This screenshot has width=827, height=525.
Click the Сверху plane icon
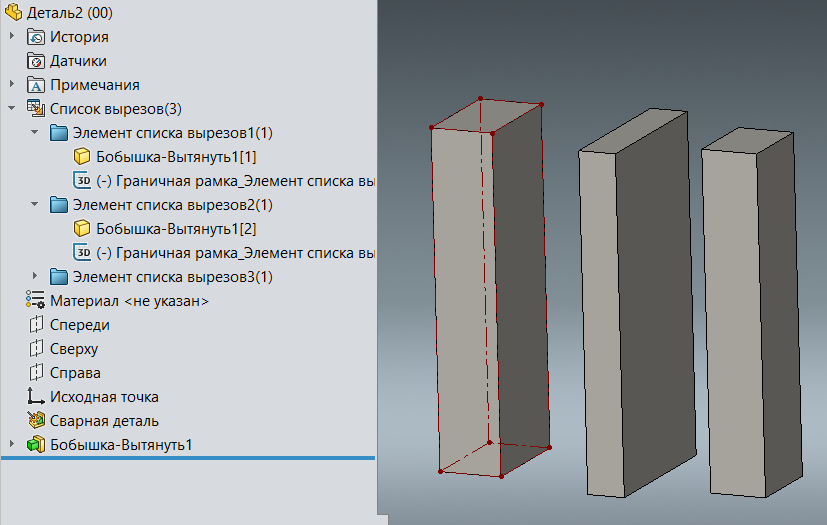click(36, 349)
